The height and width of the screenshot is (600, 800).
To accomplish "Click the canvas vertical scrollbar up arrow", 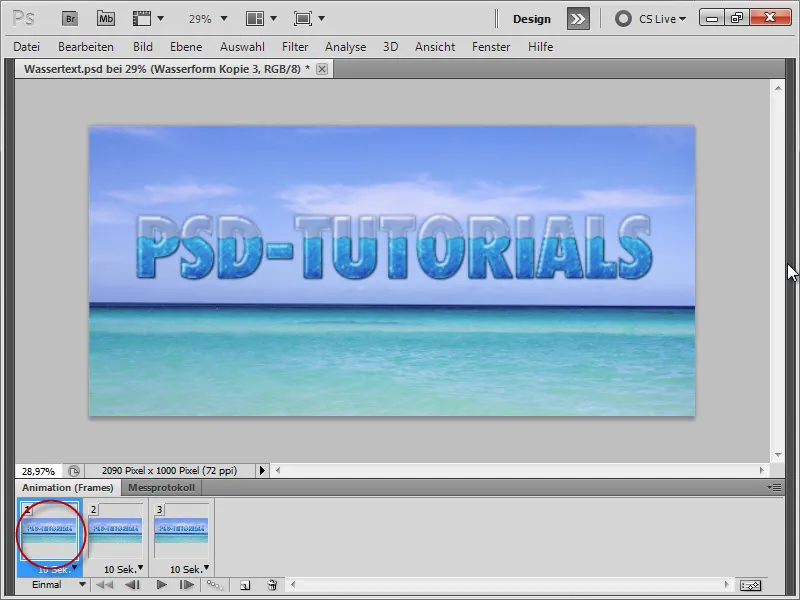I will [x=778, y=88].
